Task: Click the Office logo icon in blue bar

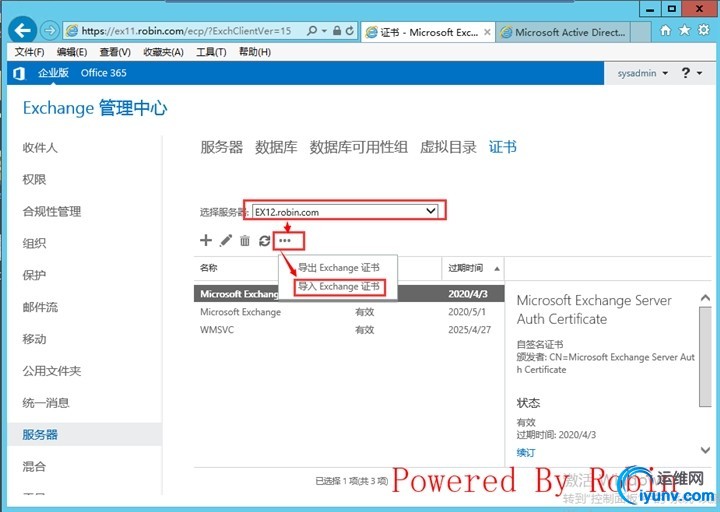Action: tap(19, 73)
